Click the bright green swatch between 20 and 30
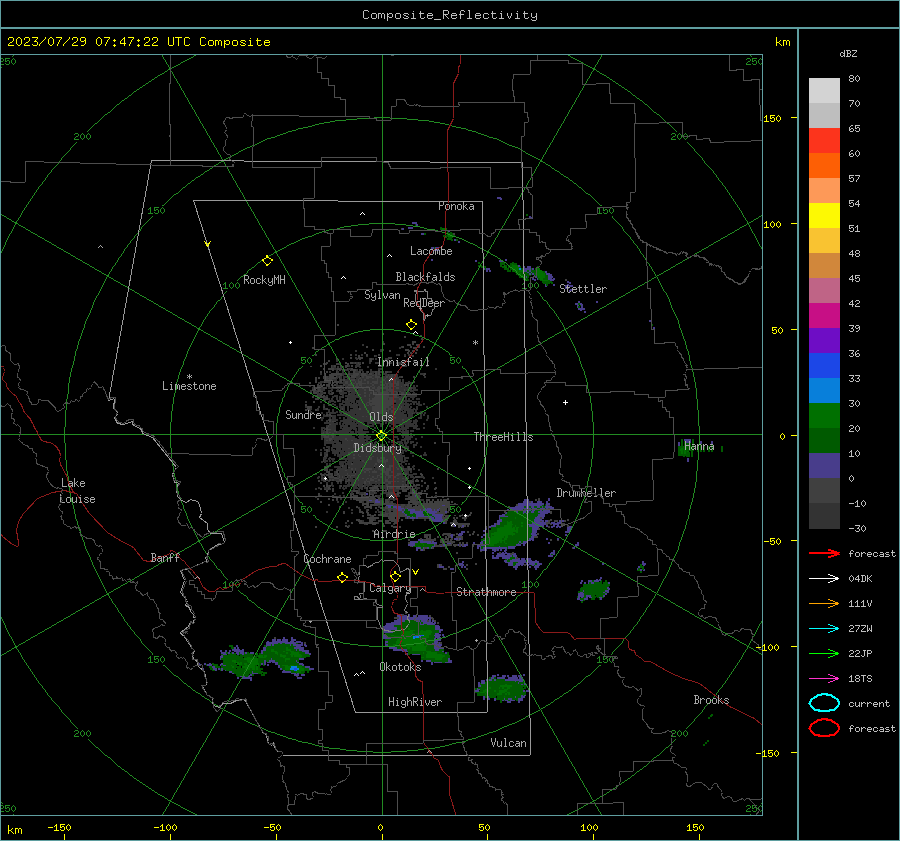 (x=824, y=416)
